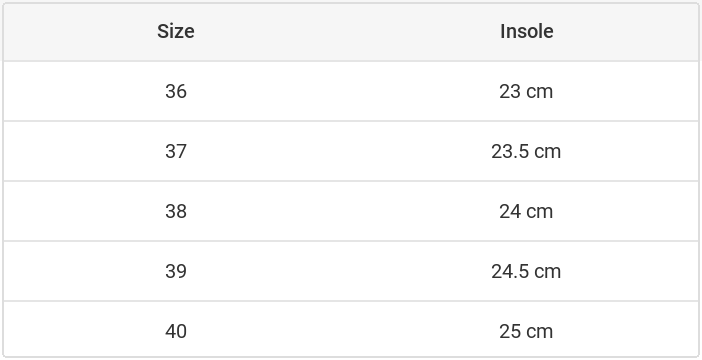Click the number 36 in the table

[x=176, y=91]
